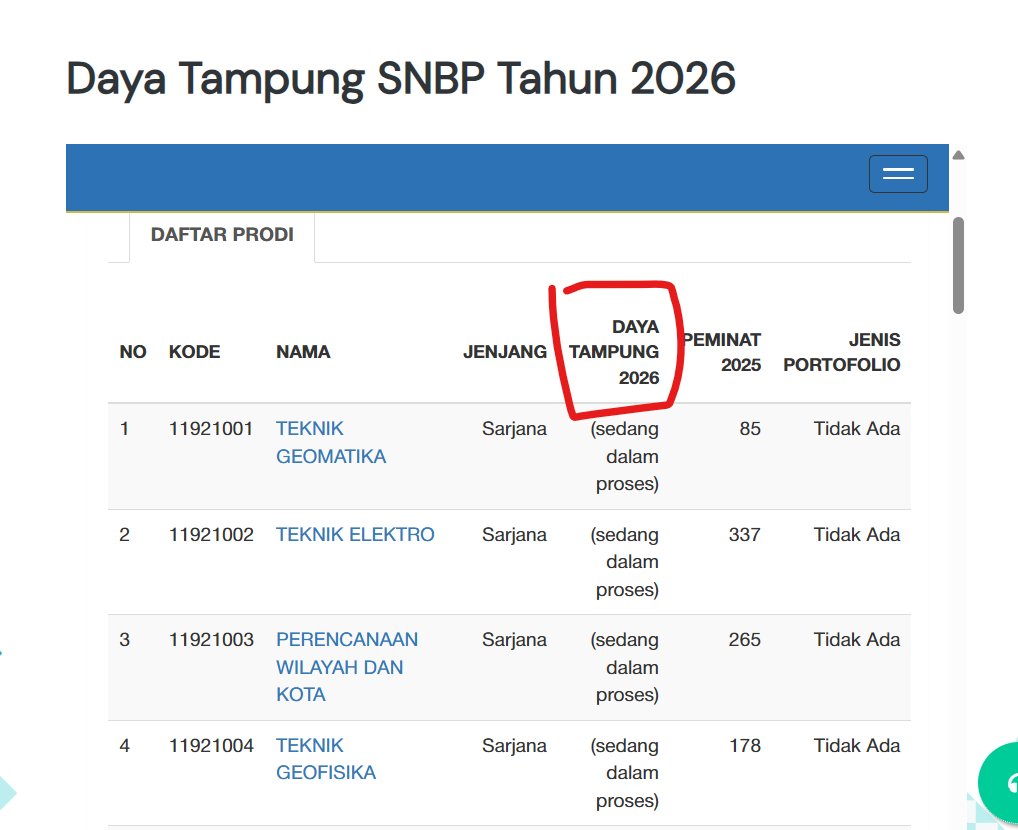Select code cell 11921003
Image resolution: width=1018 pixels, height=830 pixels.
[x=211, y=640]
